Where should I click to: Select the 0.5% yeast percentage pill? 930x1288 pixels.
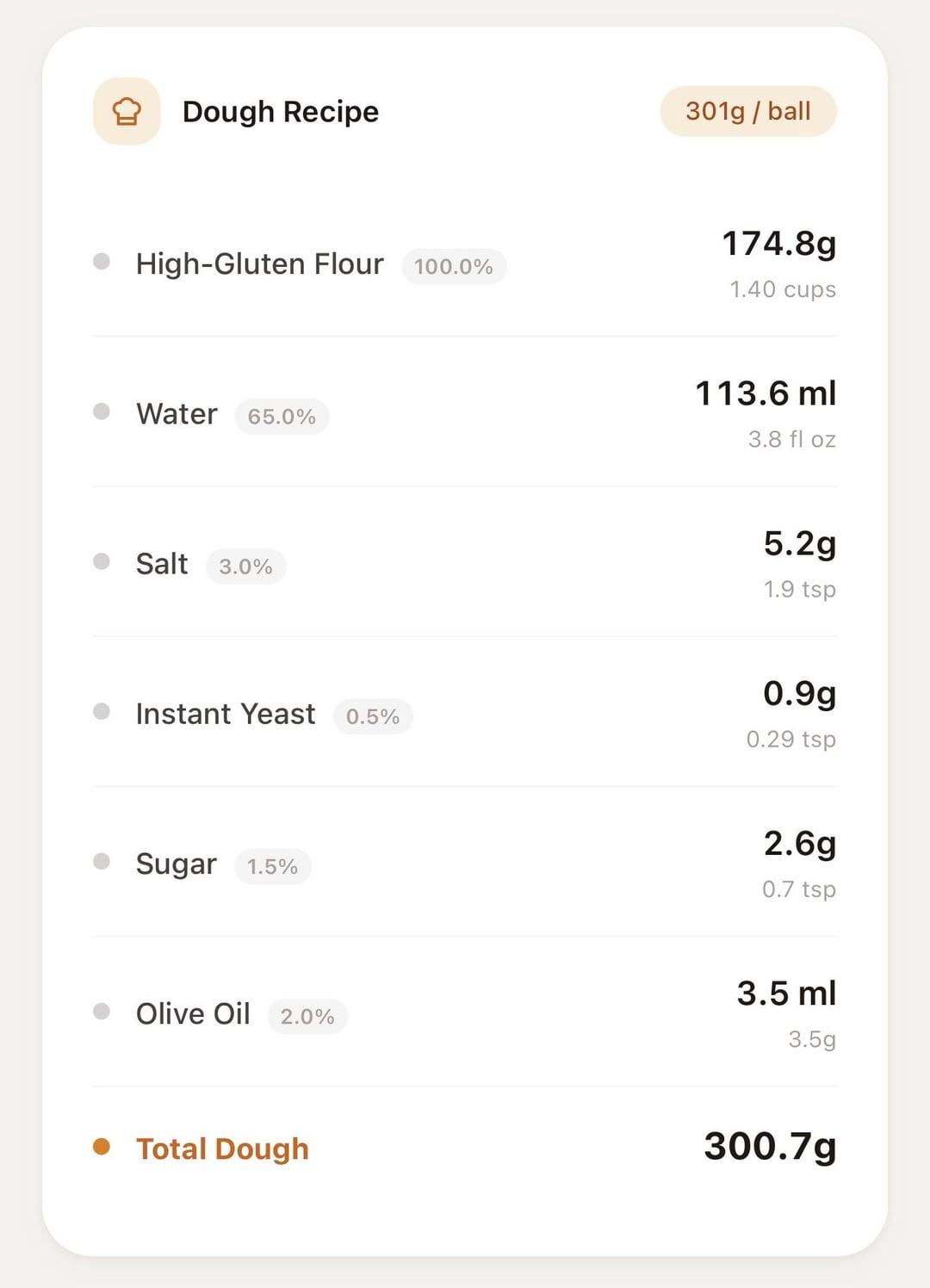coord(373,716)
